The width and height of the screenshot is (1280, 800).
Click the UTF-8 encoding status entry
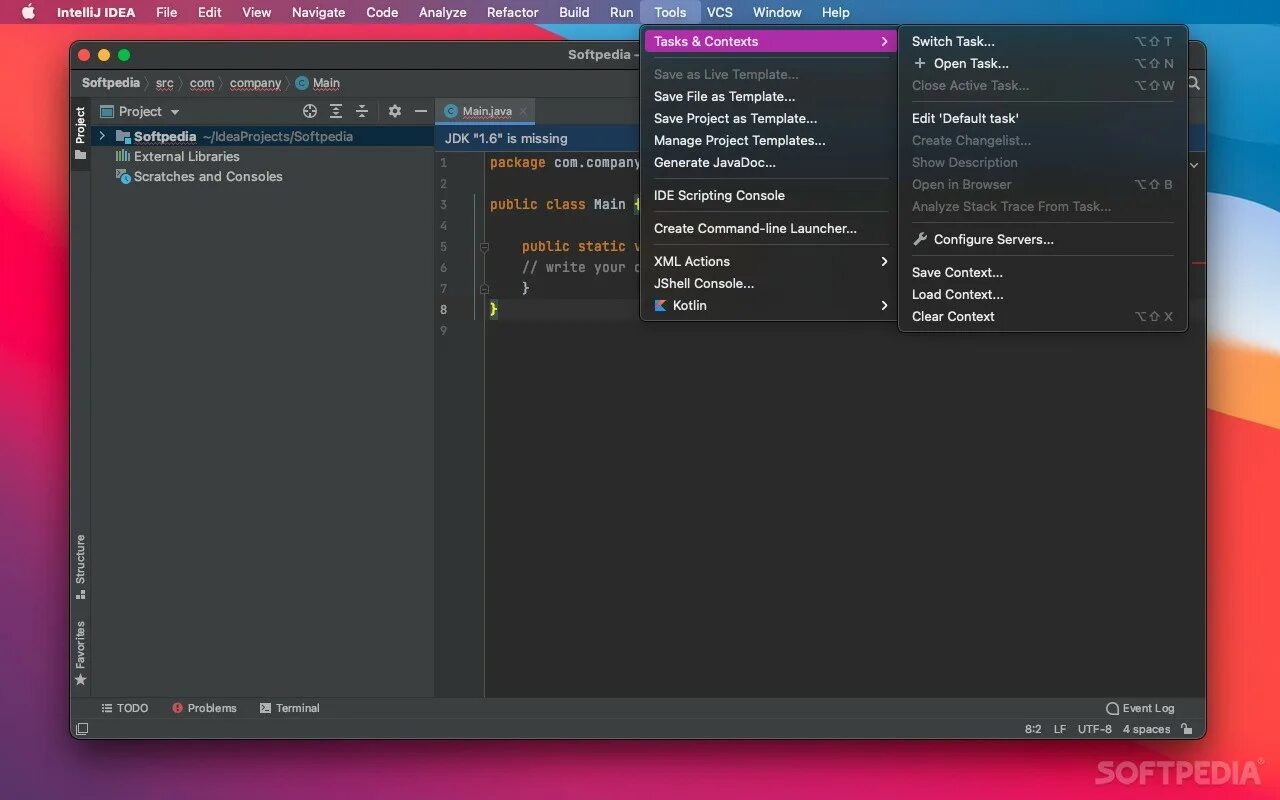1094,729
